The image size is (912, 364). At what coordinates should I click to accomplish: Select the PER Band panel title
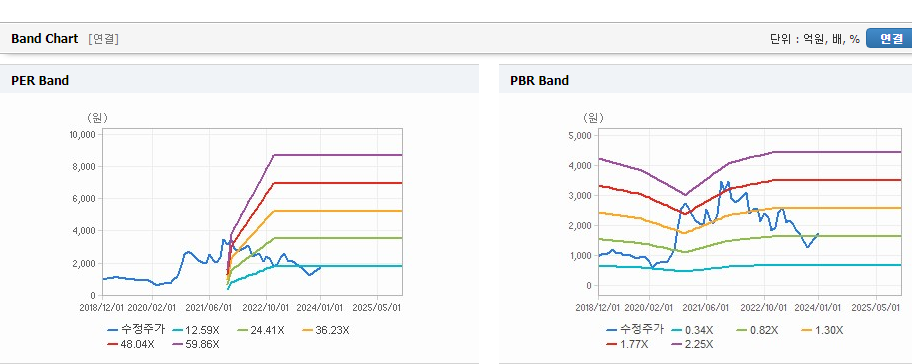click(40, 81)
